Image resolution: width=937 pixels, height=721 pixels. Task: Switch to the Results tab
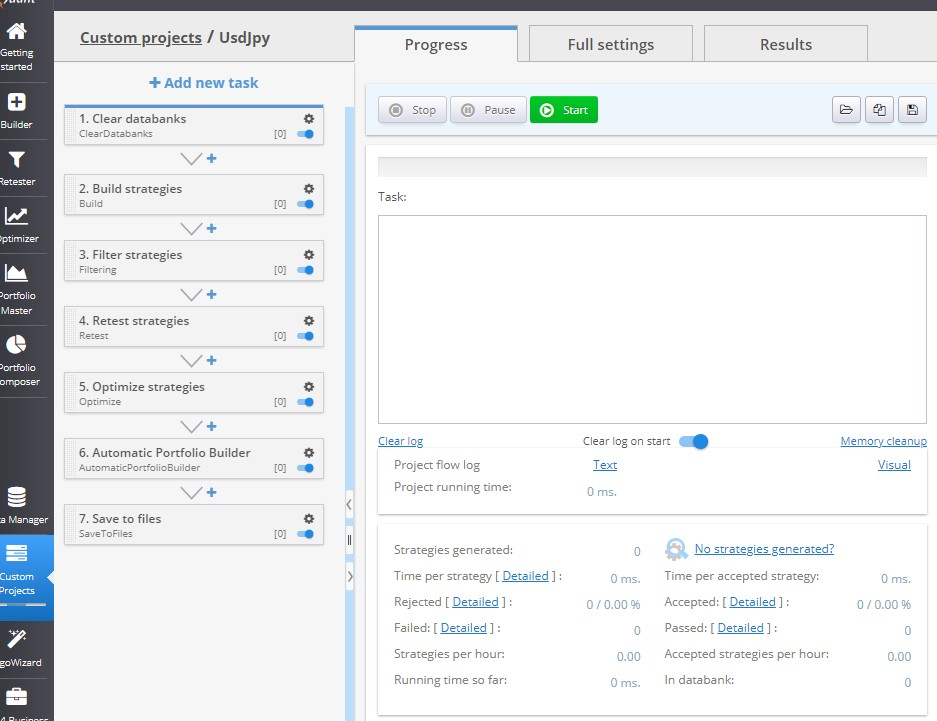(785, 44)
